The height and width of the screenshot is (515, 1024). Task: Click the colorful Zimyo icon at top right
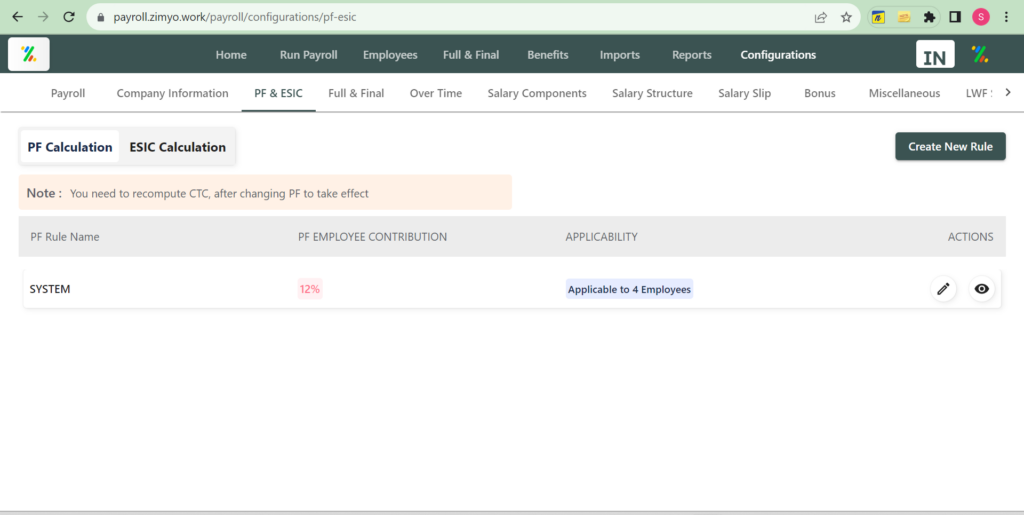(980, 55)
